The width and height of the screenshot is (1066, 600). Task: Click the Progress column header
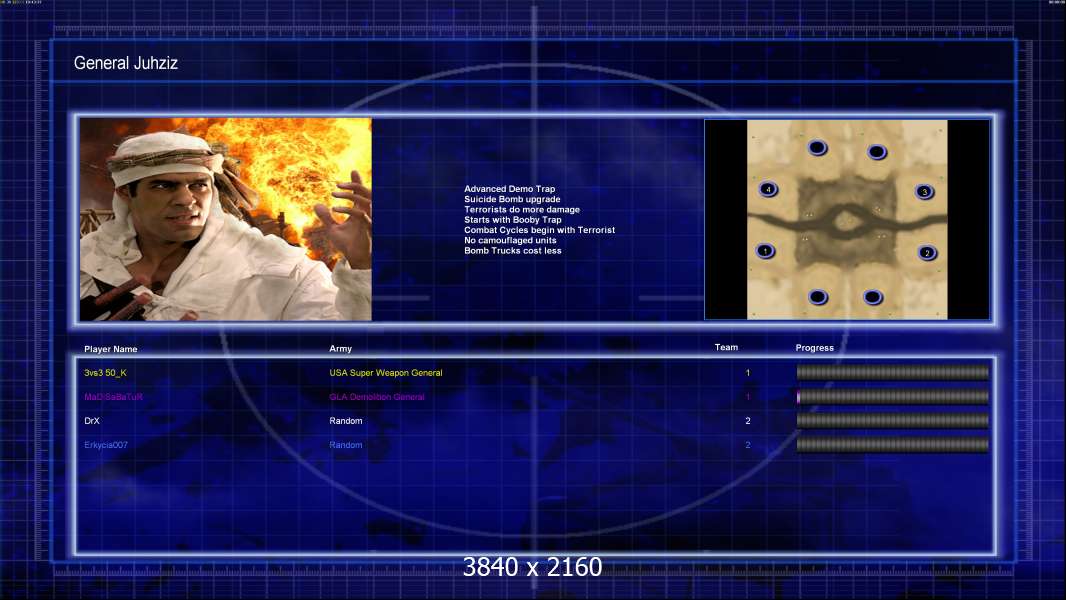point(814,347)
